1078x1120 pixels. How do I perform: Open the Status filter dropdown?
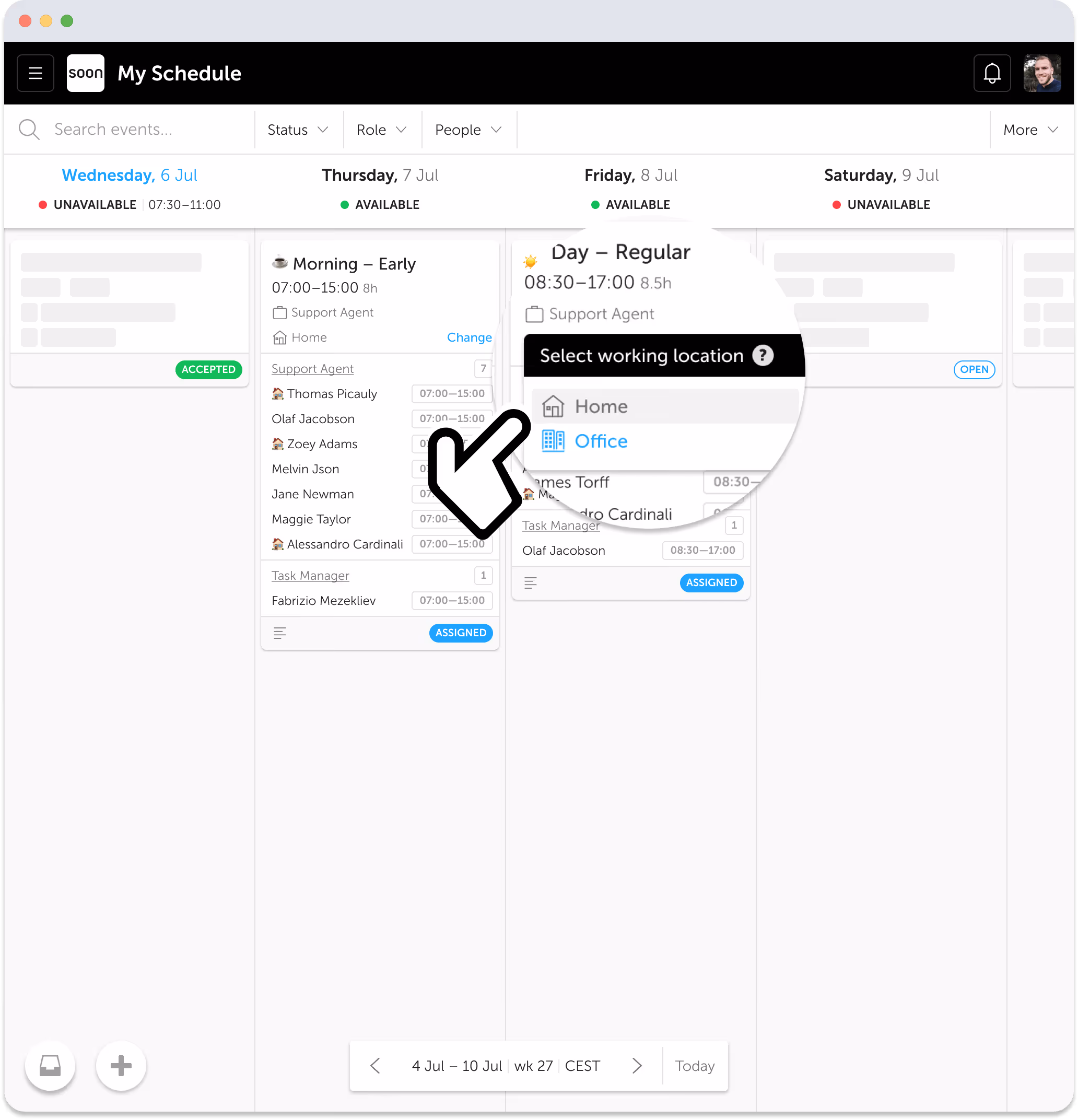pyautogui.click(x=297, y=129)
